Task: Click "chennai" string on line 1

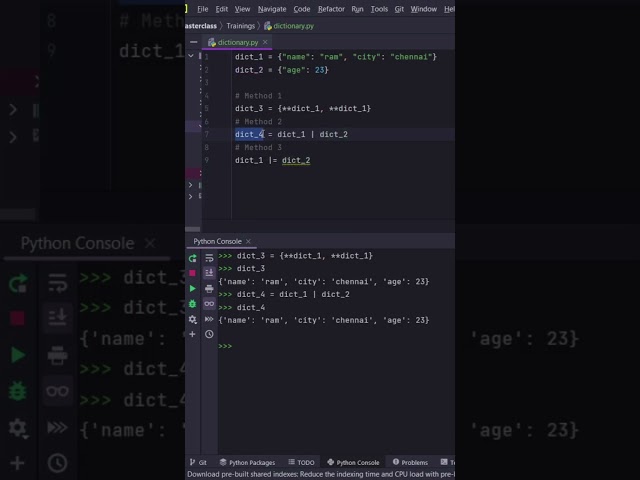Action: coord(411,57)
